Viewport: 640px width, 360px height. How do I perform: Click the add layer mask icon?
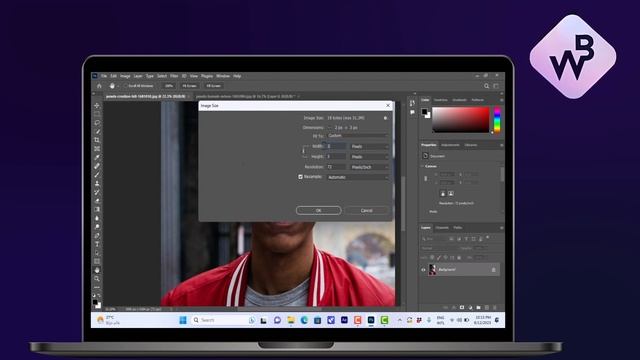point(462,307)
